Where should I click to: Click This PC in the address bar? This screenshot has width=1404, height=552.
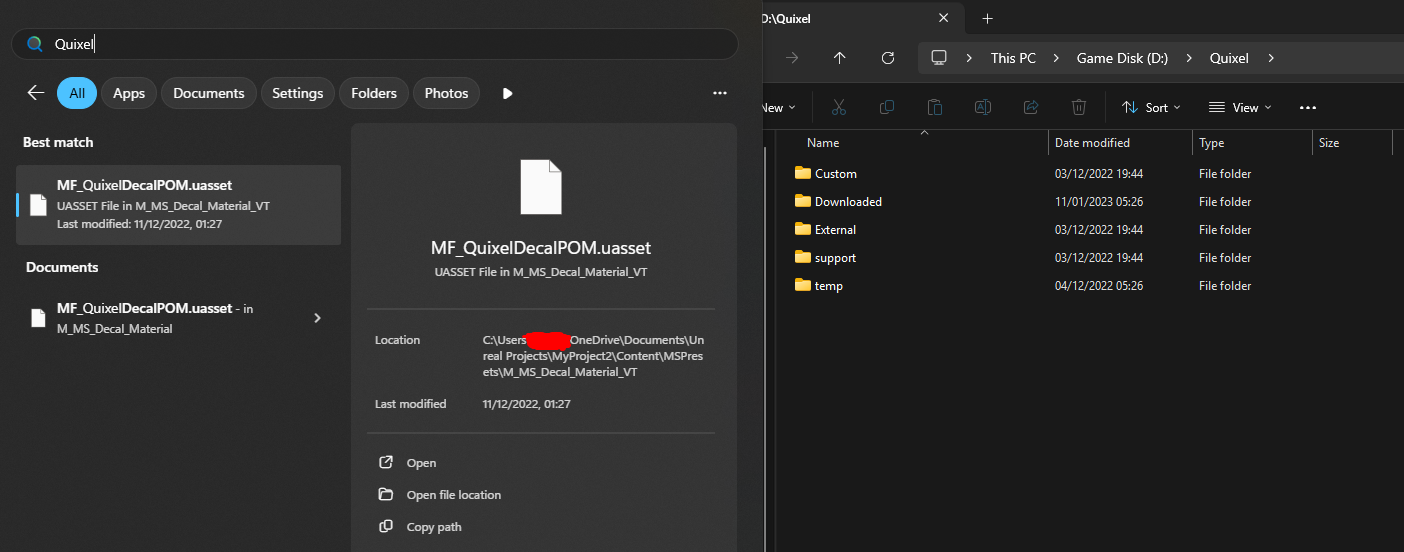(1013, 58)
